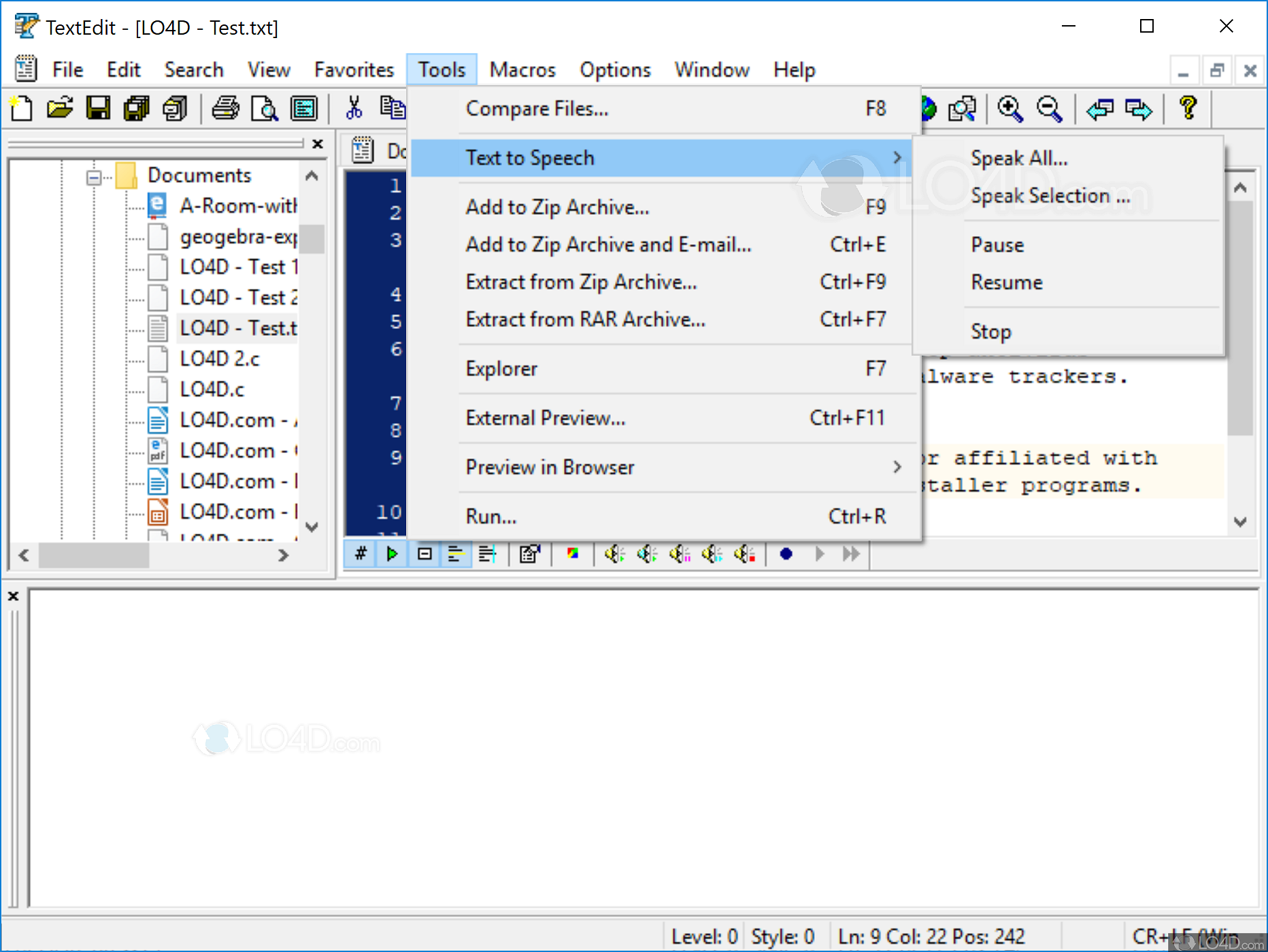The height and width of the screenshot is (952, 1268).
Task: Open the Macros menu
Action: pos(522,69)
